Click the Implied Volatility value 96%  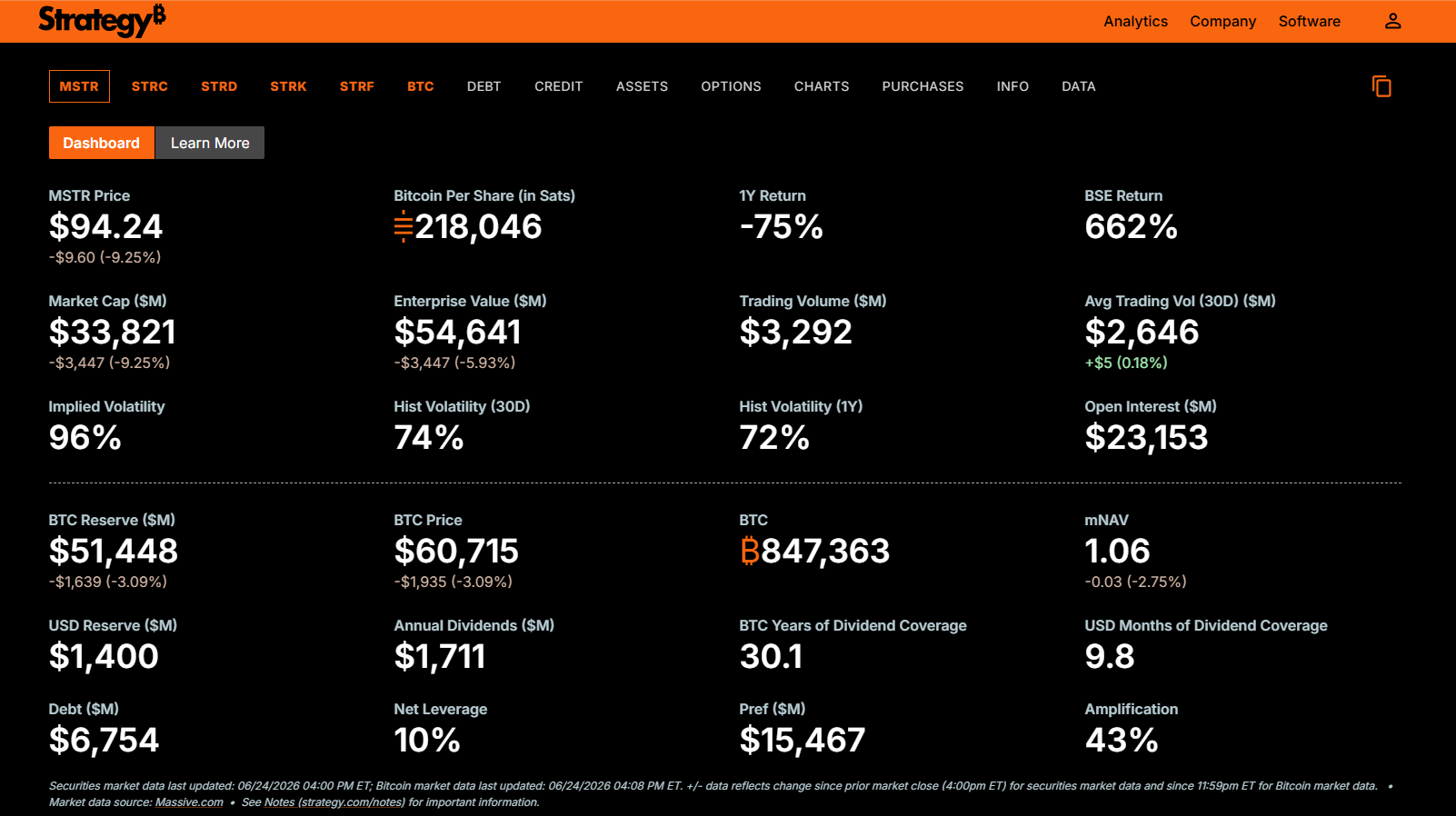(x=85, y=437)
